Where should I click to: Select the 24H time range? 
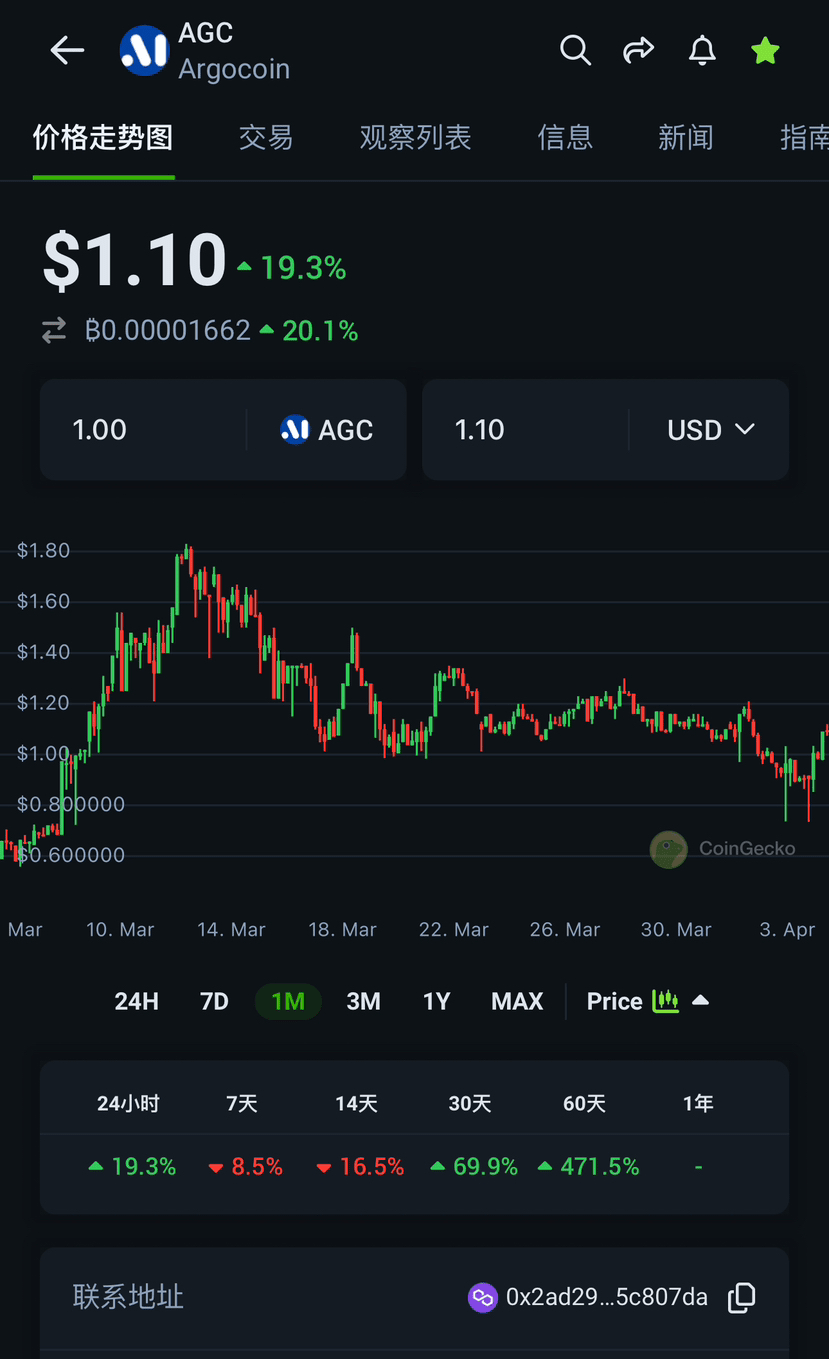tap(136, 1001)
